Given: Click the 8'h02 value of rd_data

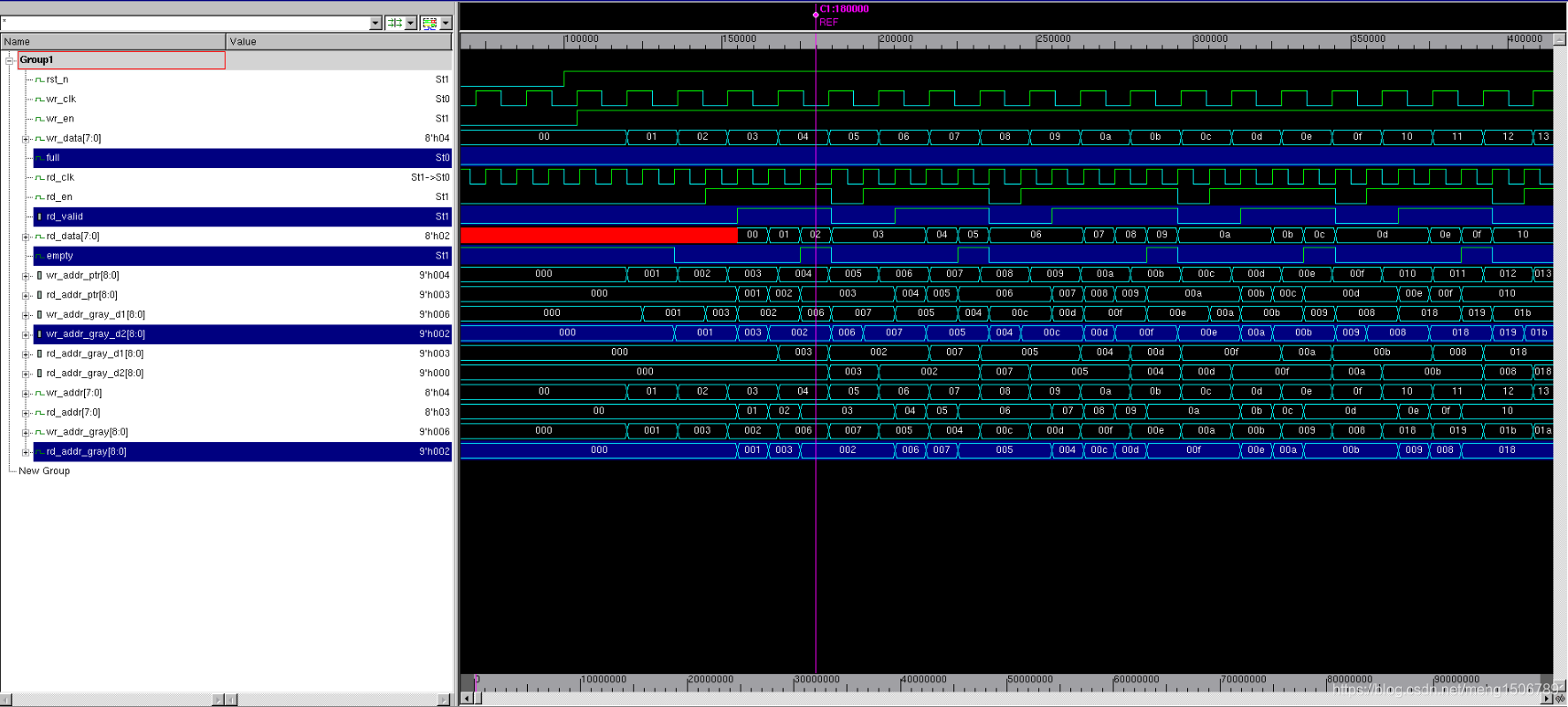Looking at the screenshot, I should [437, 237].
